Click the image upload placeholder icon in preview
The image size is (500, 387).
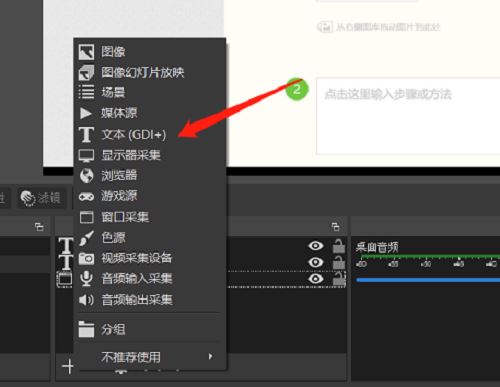325,27
